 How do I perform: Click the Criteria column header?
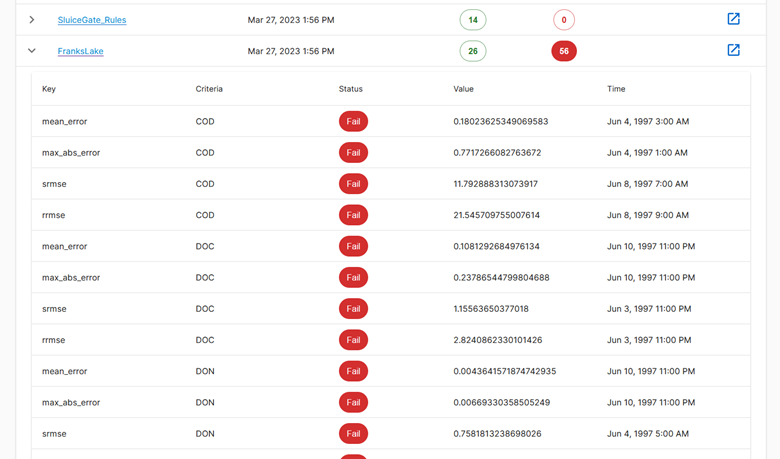click(x=209, y=89)
